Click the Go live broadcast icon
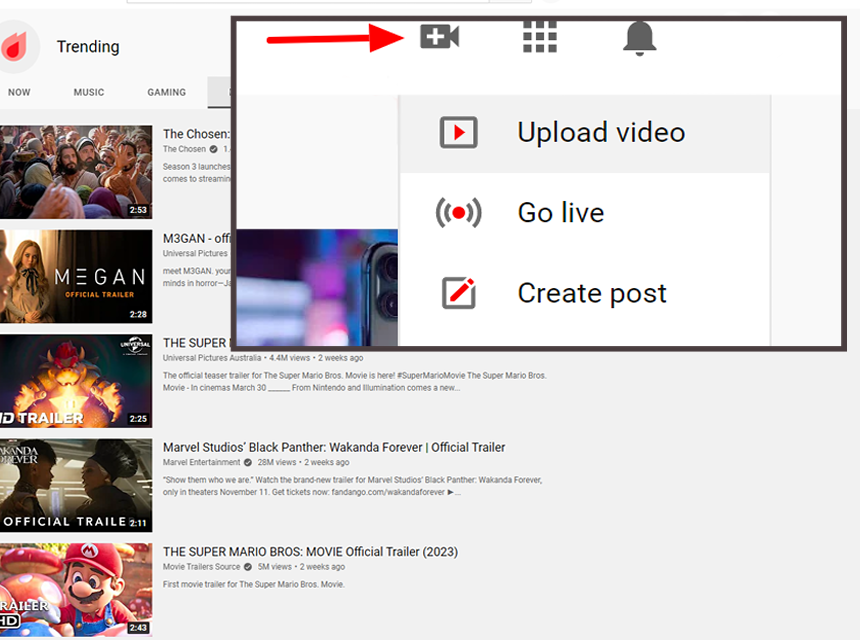 [459, 213]
